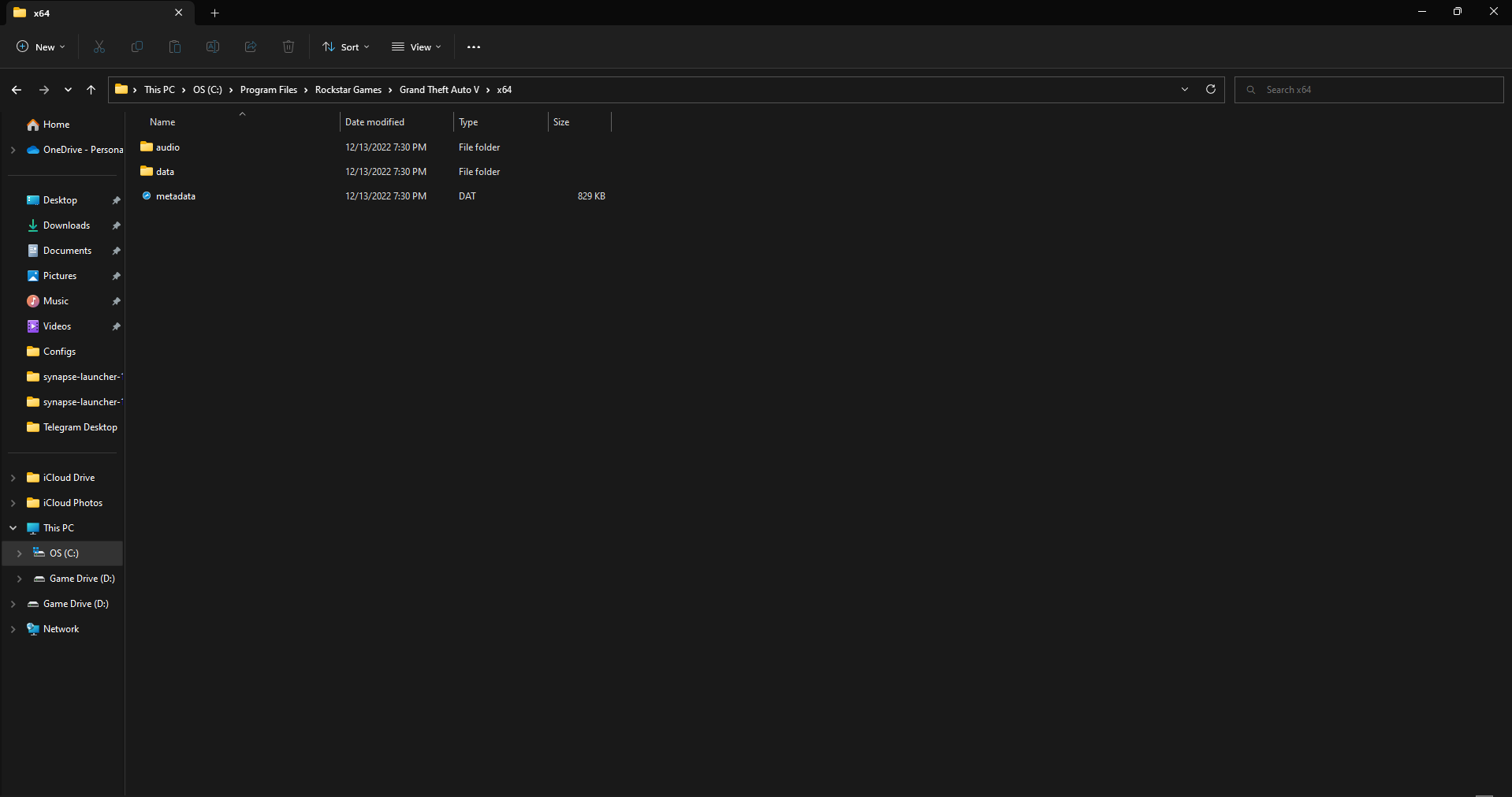Navigate back to previous folder
Screen dimensions: 1512x797
pyautogui.click(x=17, y=90)
